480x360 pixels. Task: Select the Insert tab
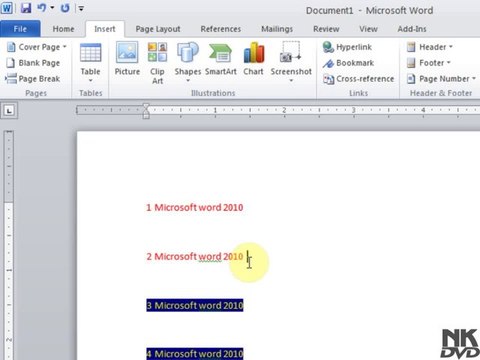click(x=105, y=29)
